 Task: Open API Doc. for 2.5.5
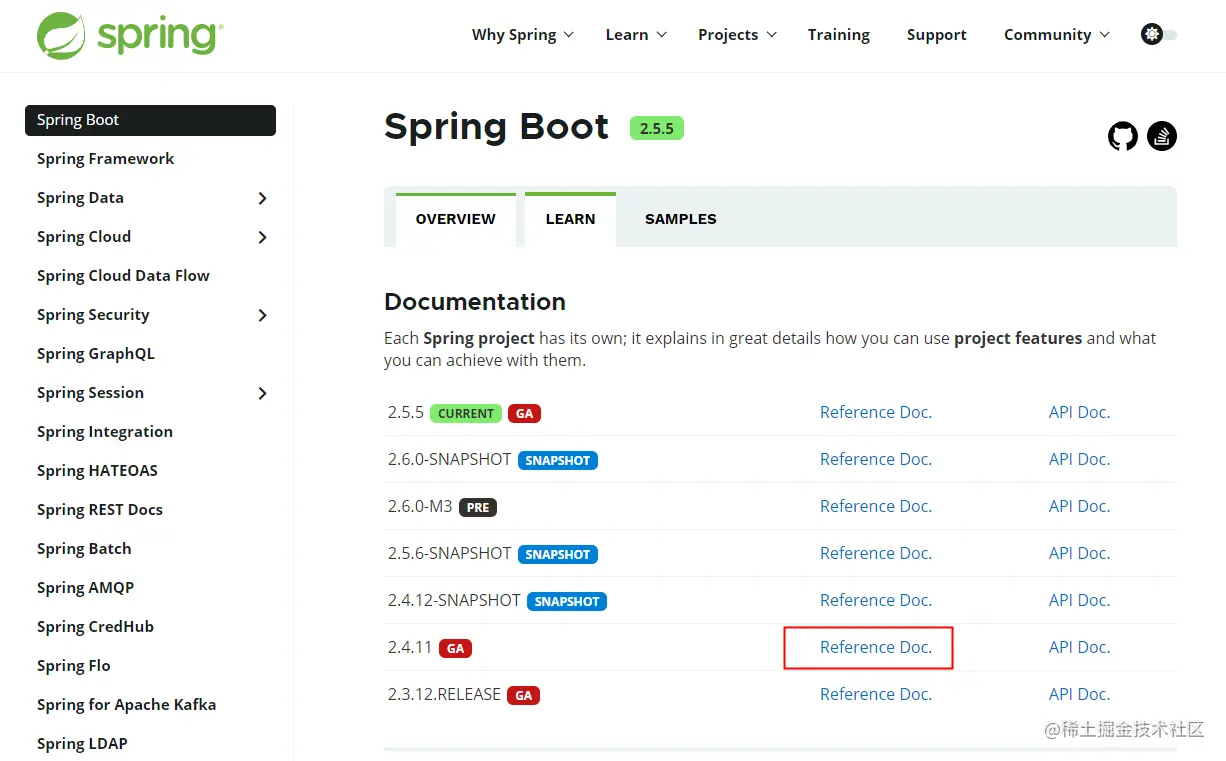tap(1079, 412)
